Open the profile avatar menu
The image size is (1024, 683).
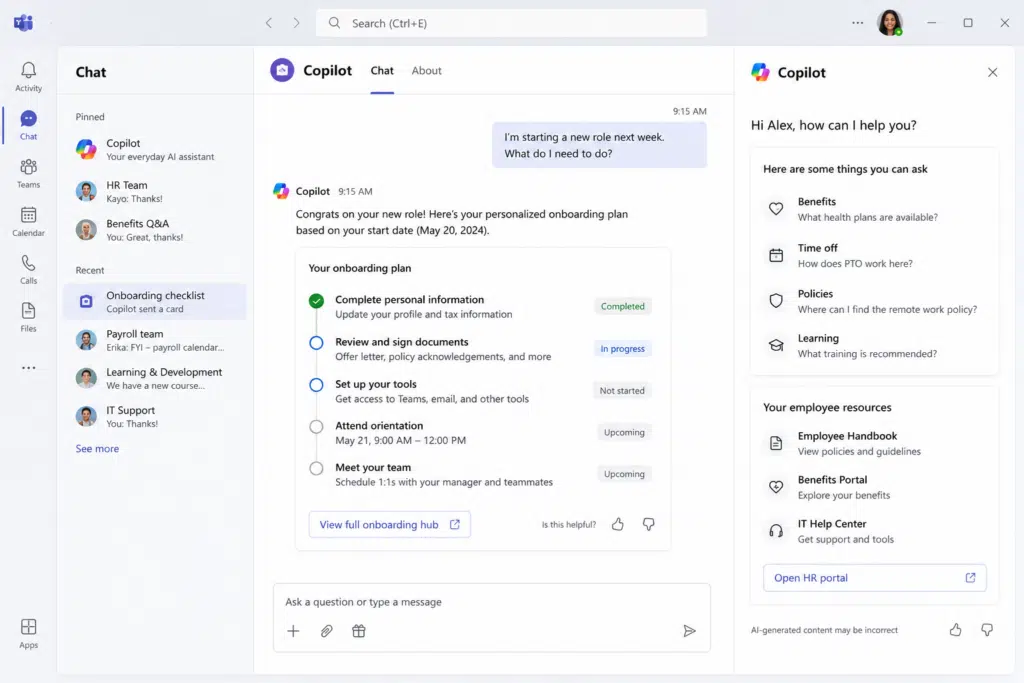click(889, 23)
